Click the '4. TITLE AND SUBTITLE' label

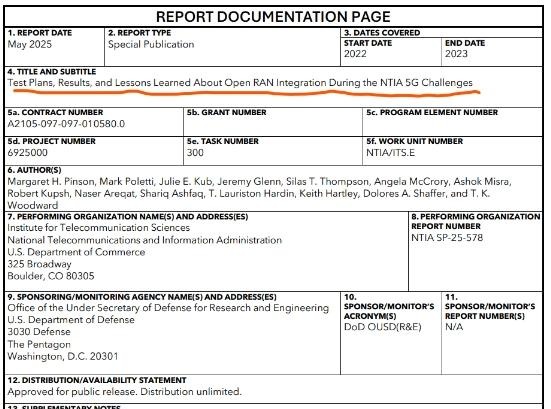52,72
